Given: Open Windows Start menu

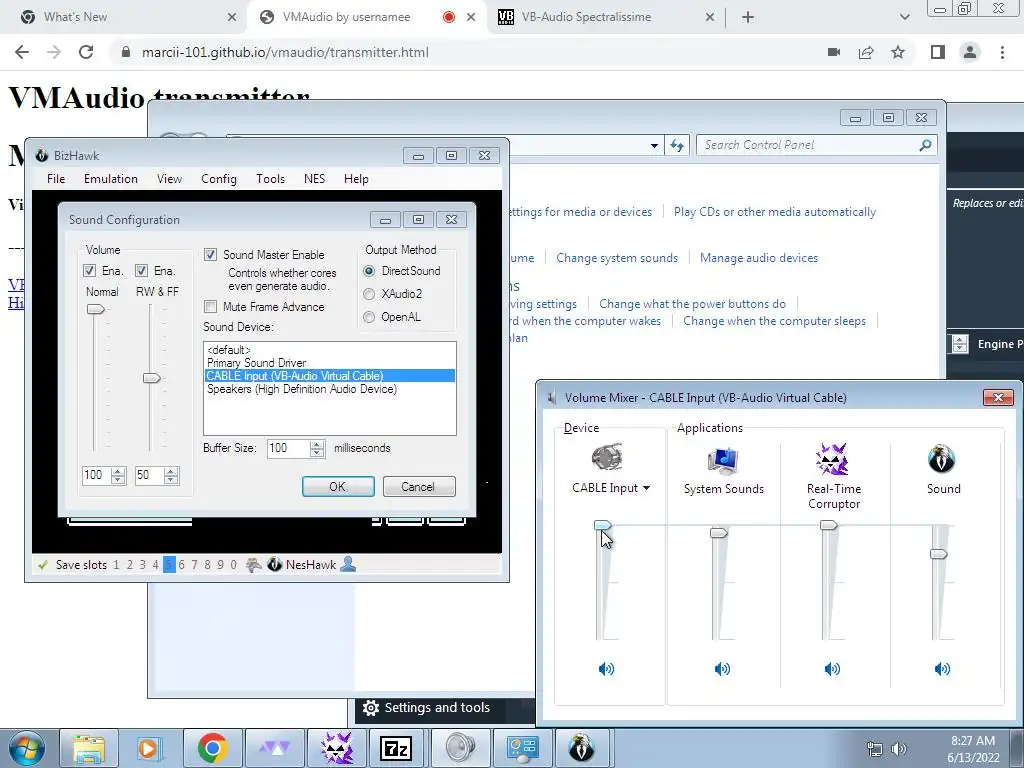Looking at the screenshot, I should [26, 748].
